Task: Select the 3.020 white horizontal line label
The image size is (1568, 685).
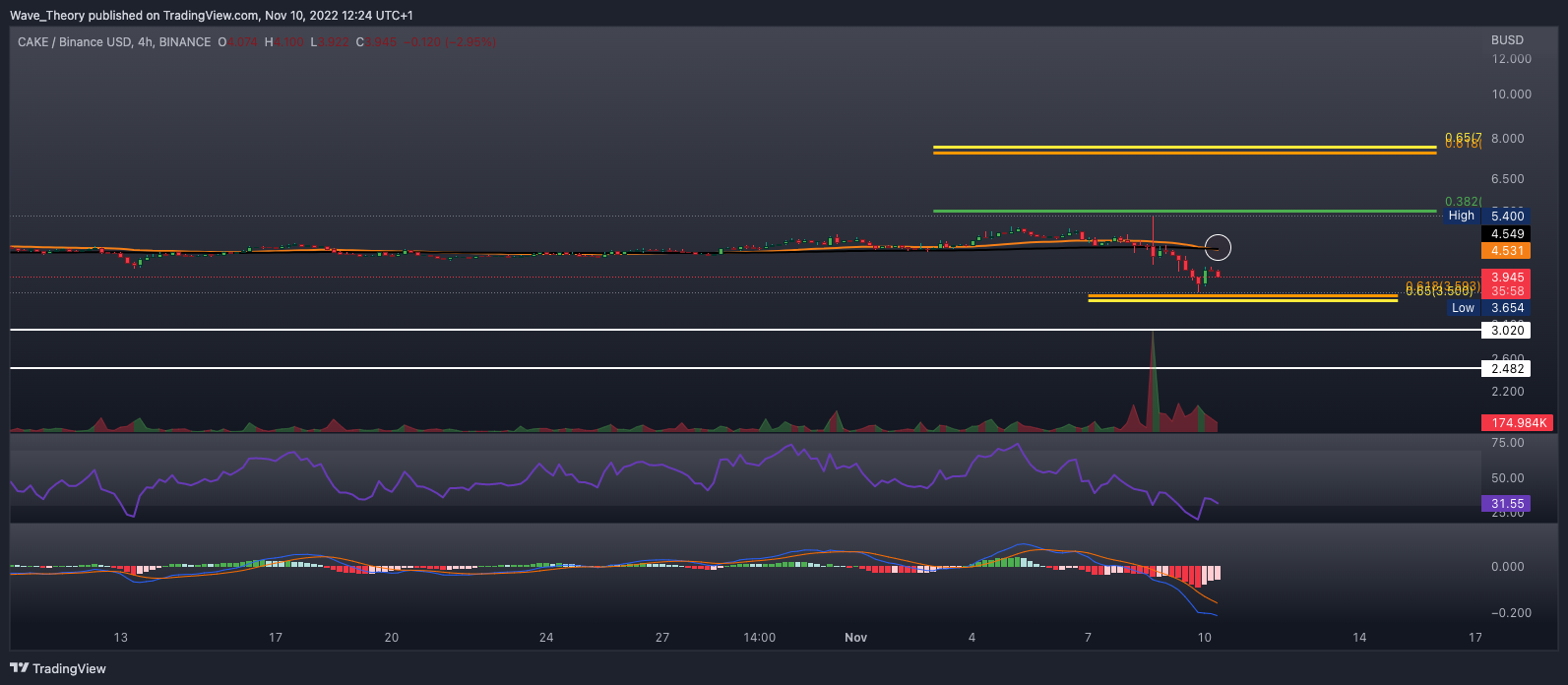Action: click(x=1506, y=331)
